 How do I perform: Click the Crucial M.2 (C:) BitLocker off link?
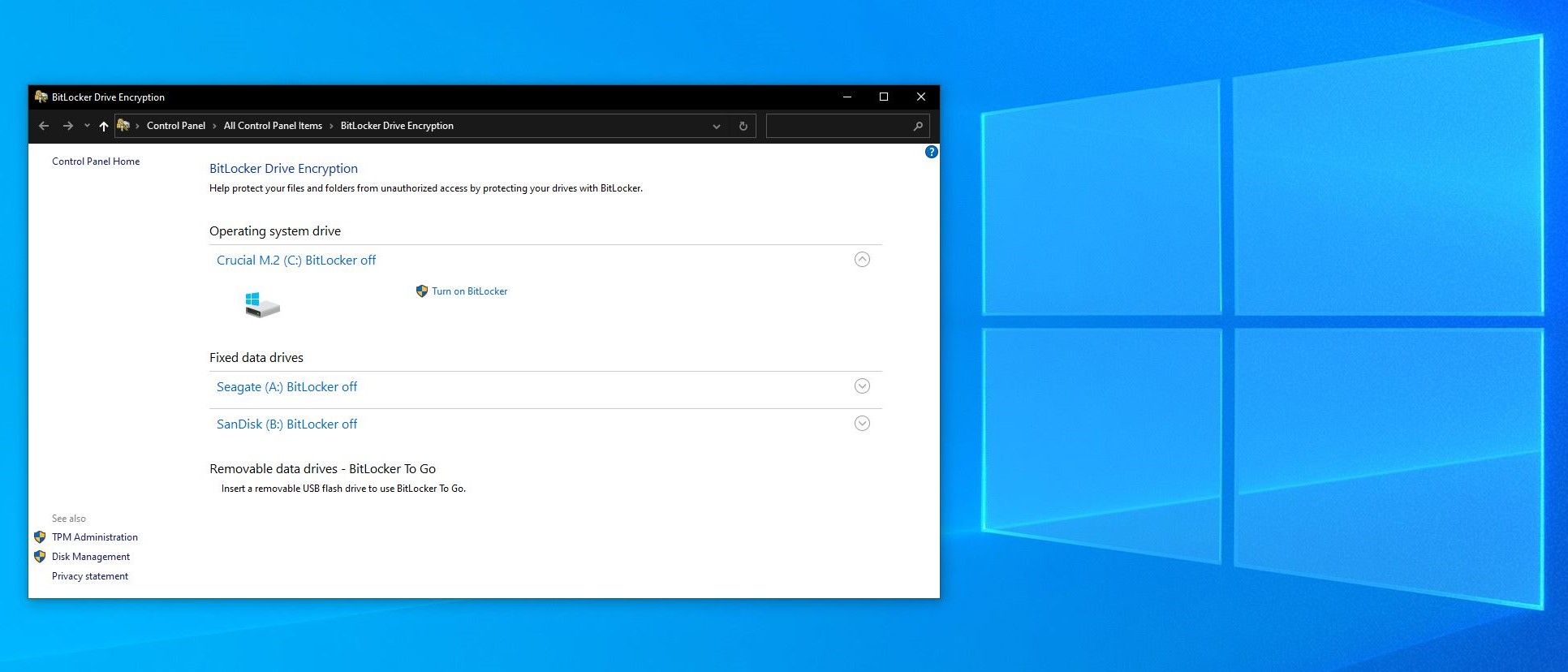[x=296, y=261]
